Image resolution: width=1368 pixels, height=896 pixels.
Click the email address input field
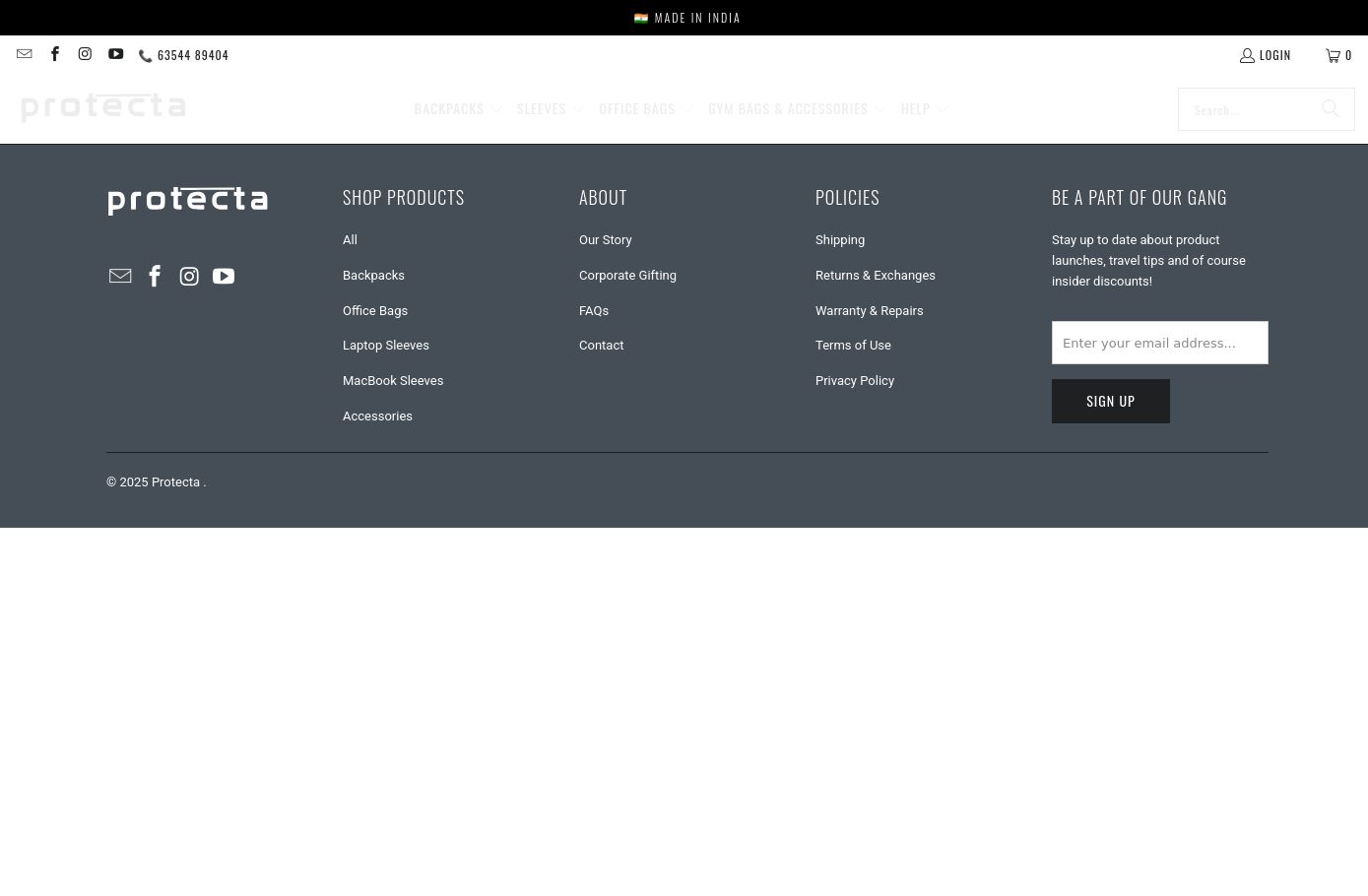coord(1159,343)
